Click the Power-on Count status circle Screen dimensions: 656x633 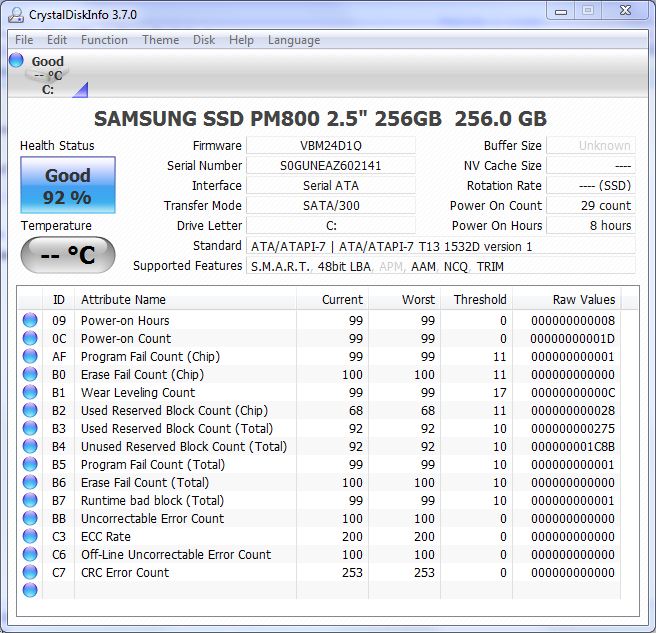point(30,338)
